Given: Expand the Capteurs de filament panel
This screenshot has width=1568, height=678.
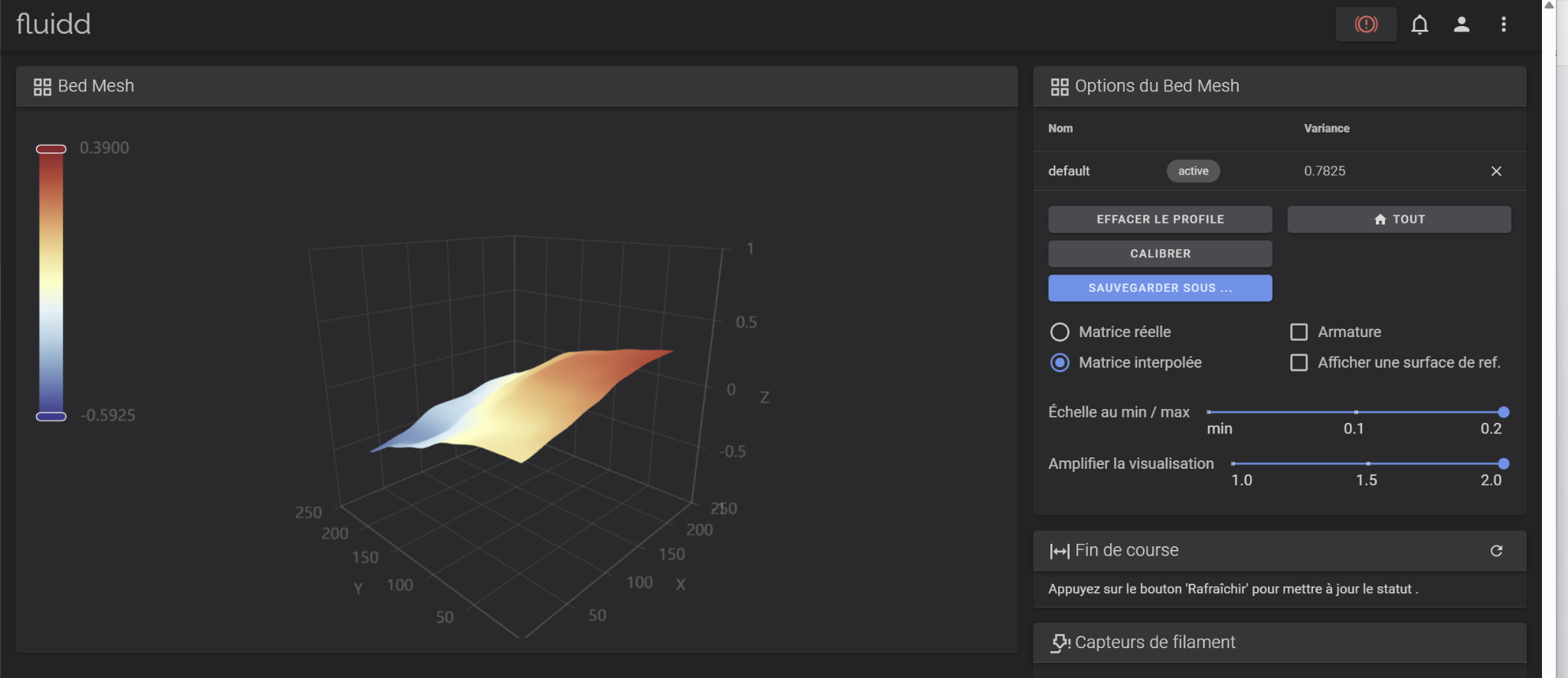Looking at the screenshot, I should (x=1279, y=643).
